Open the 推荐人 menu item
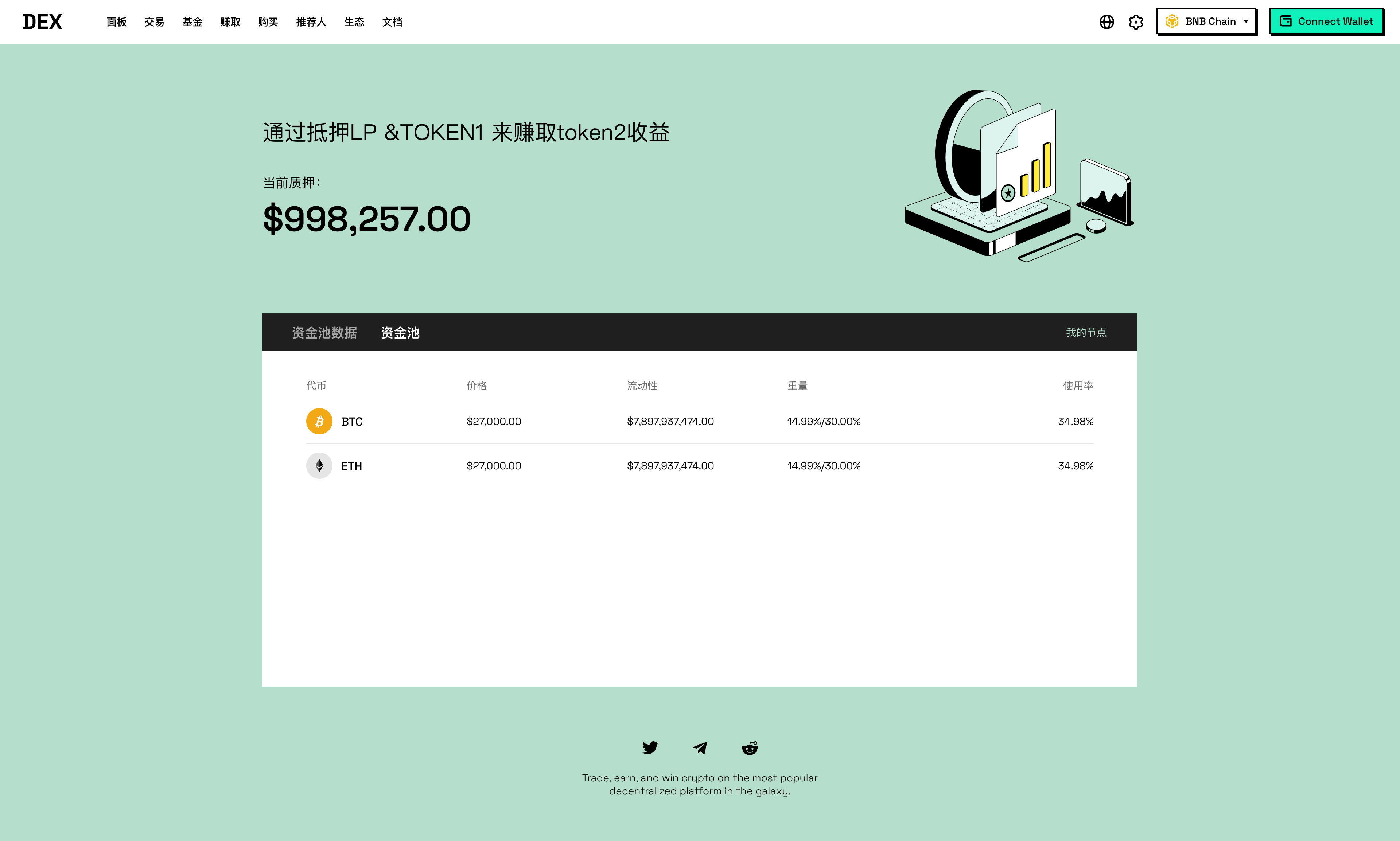The width and height of the screenshot is (1400, 841). tap(311, 22)
